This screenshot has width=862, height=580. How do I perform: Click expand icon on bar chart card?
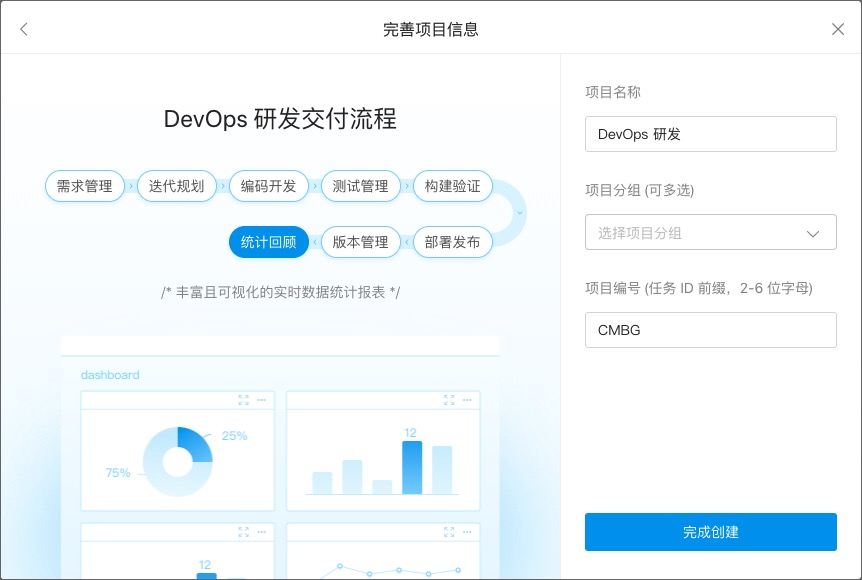click(x=449, y=400)
